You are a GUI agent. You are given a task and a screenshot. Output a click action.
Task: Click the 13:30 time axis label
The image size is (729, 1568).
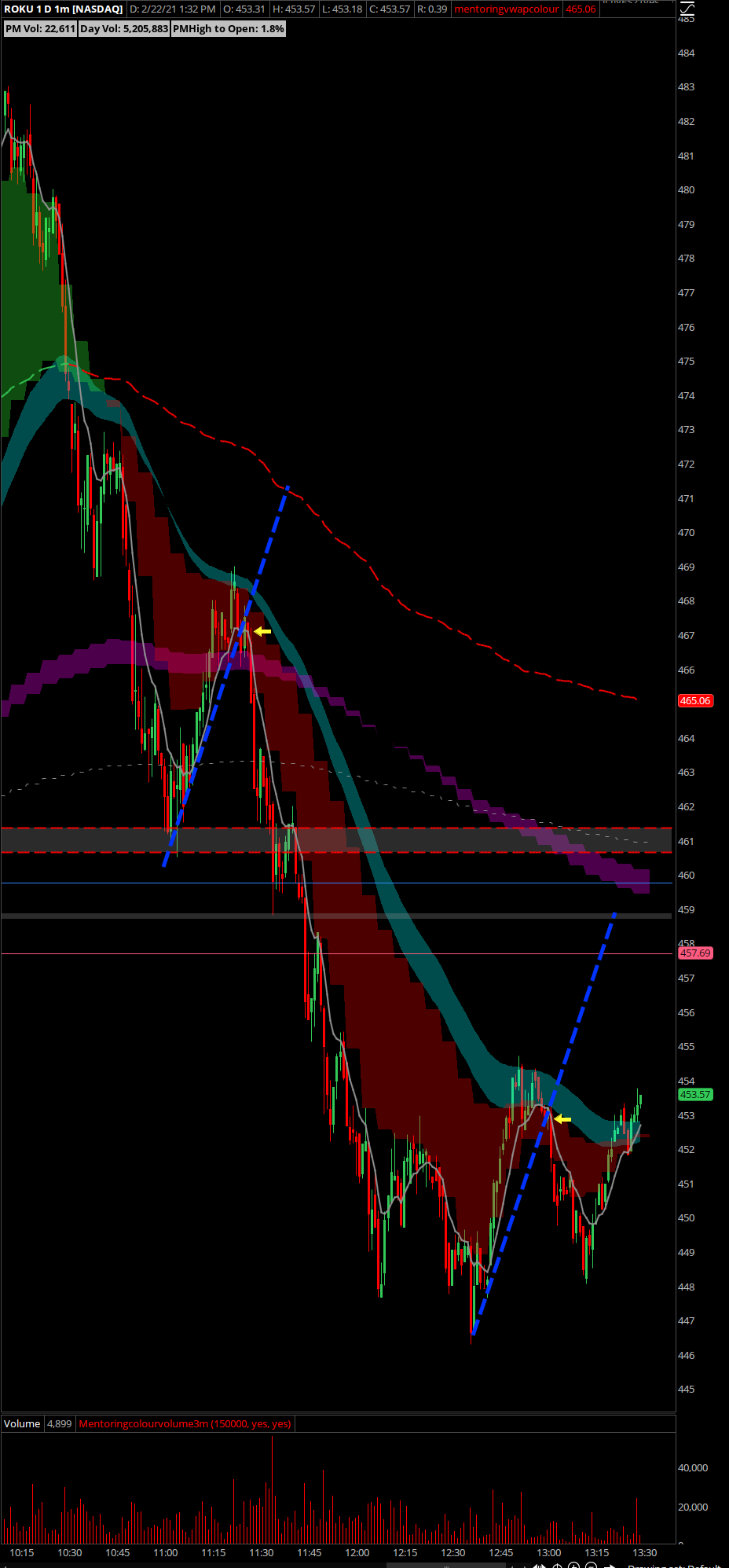pyautogui.click(x=645, y=1552)
